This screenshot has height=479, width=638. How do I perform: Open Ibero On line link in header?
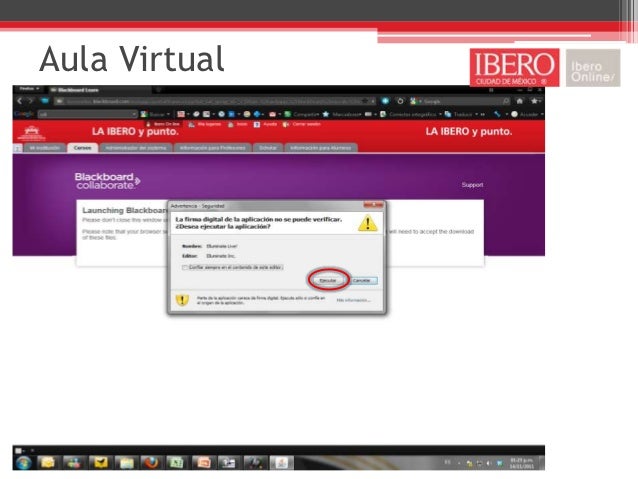pos(163,124)
